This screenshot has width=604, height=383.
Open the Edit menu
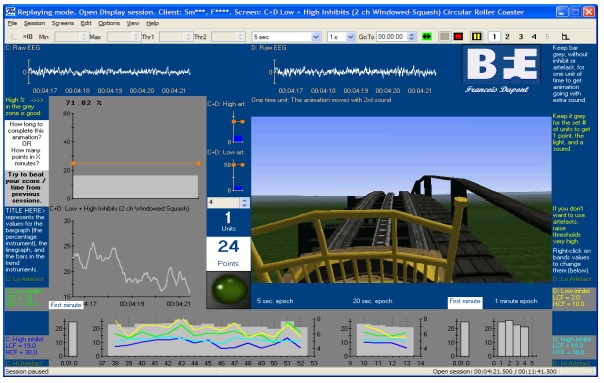(x=86, y=24)
